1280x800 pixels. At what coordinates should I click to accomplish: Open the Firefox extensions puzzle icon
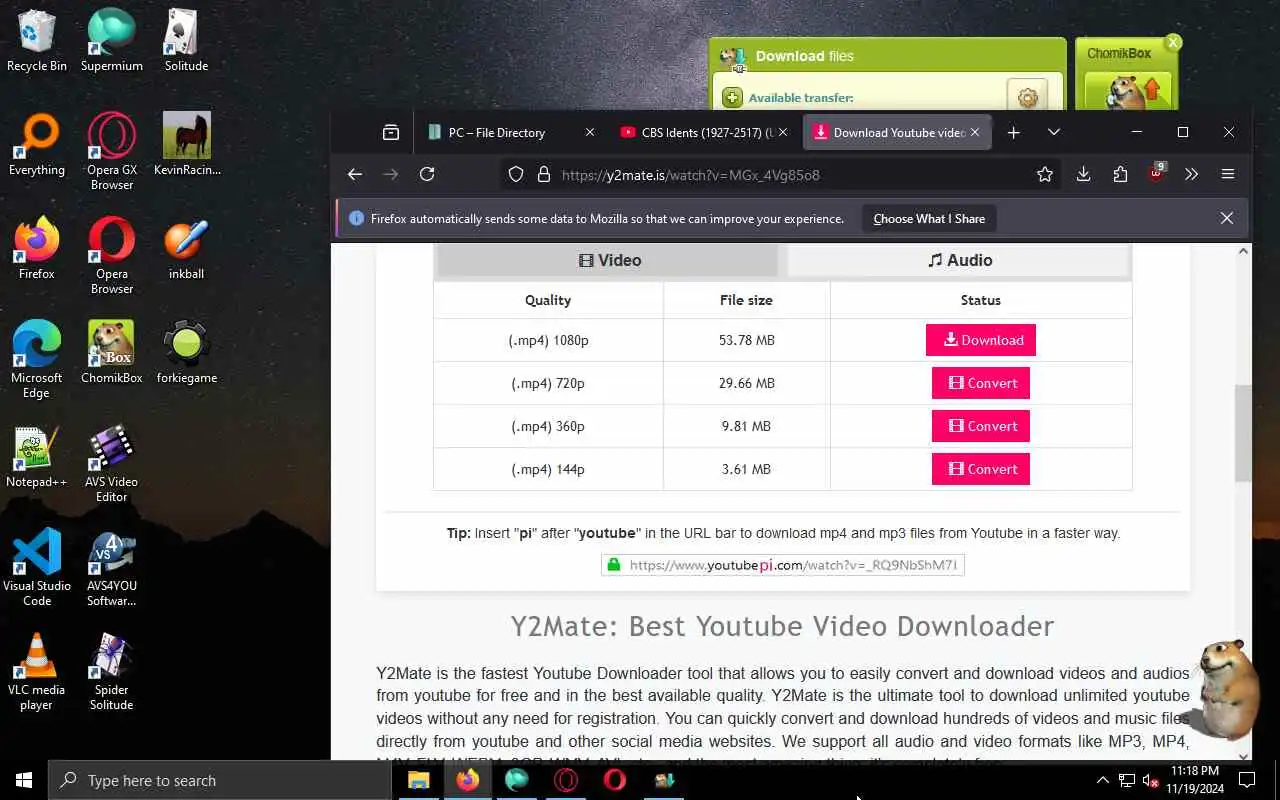point(1120,174)
